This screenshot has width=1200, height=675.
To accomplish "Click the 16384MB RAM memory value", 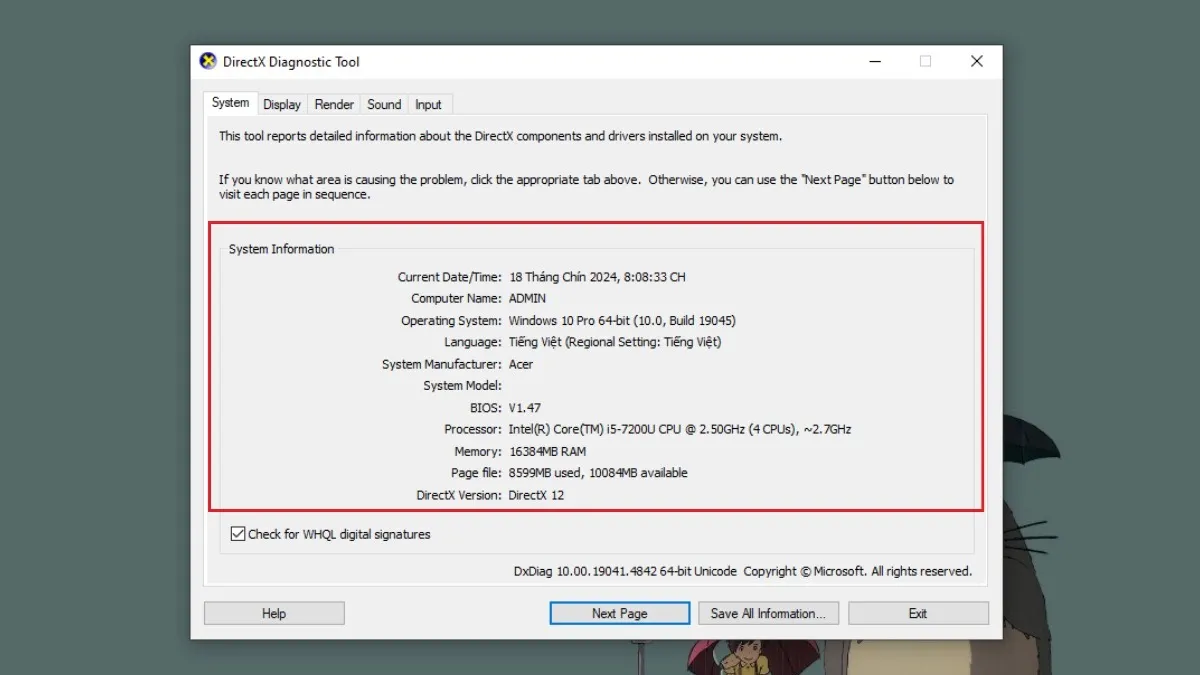I will pyautogui.click(x=548, y=451).
